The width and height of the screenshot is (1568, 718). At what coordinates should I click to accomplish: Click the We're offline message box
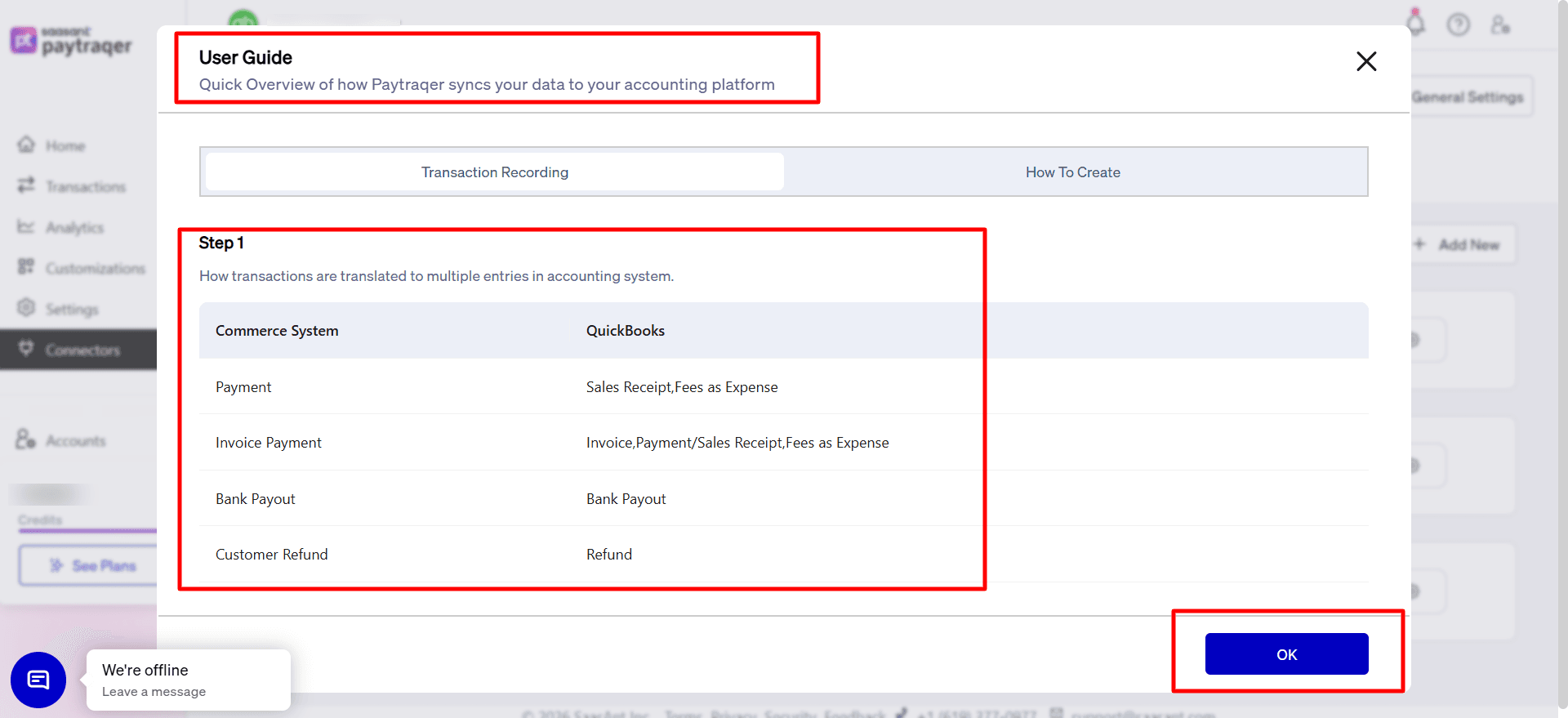tap(189, 680)
